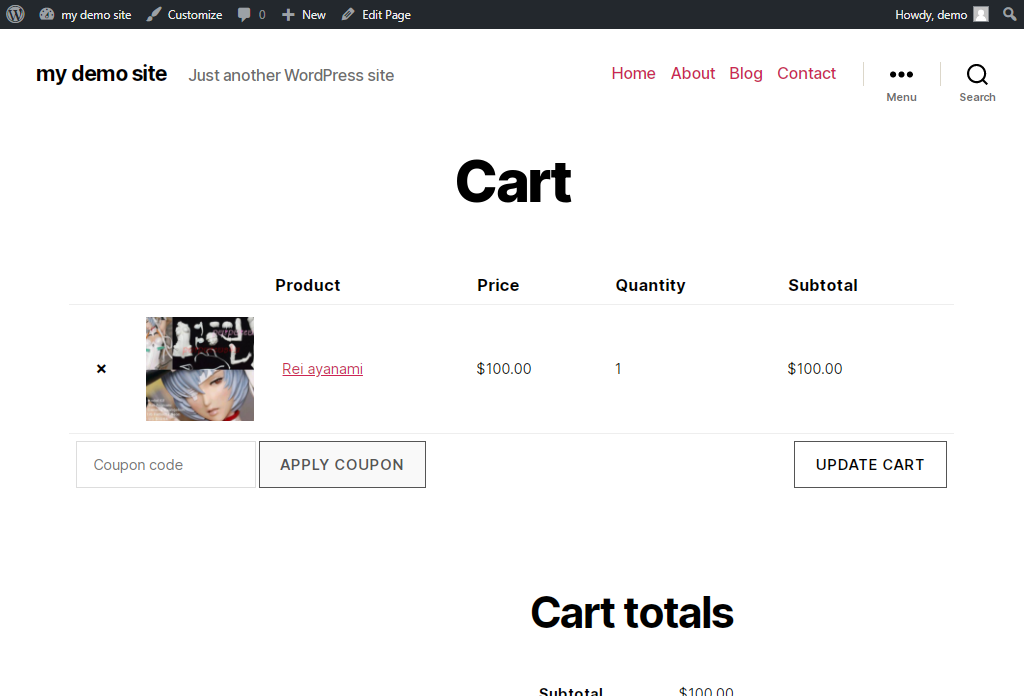
Task: Navigate to the Contact page
Action: (807, 73)
